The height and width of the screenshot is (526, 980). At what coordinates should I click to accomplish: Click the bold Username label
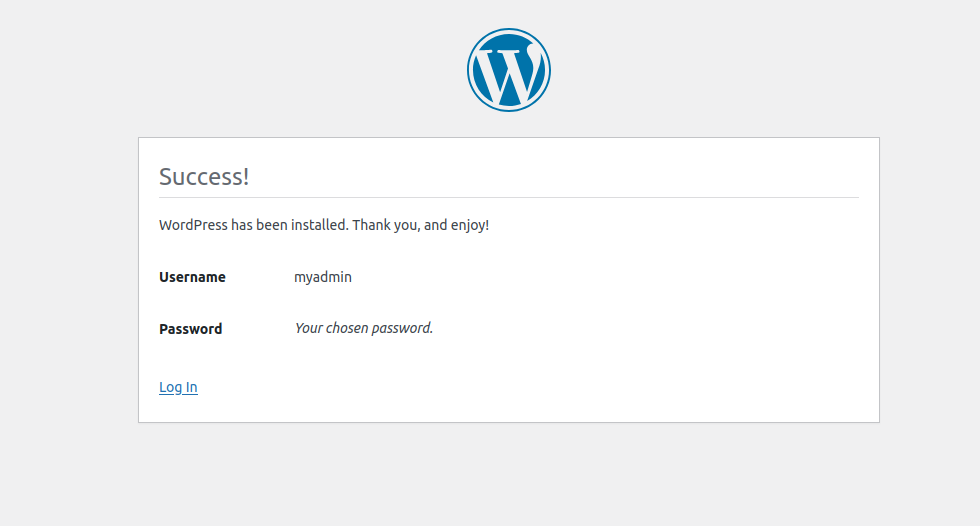coord(192,277)
